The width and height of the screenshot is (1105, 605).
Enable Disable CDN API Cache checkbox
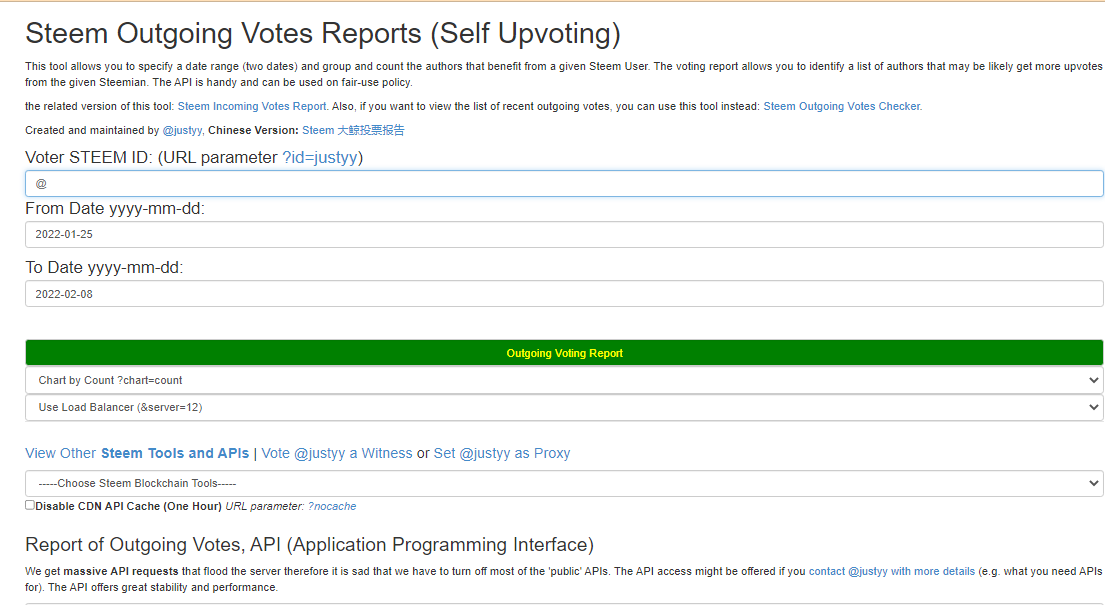click(x=30, y=505)
